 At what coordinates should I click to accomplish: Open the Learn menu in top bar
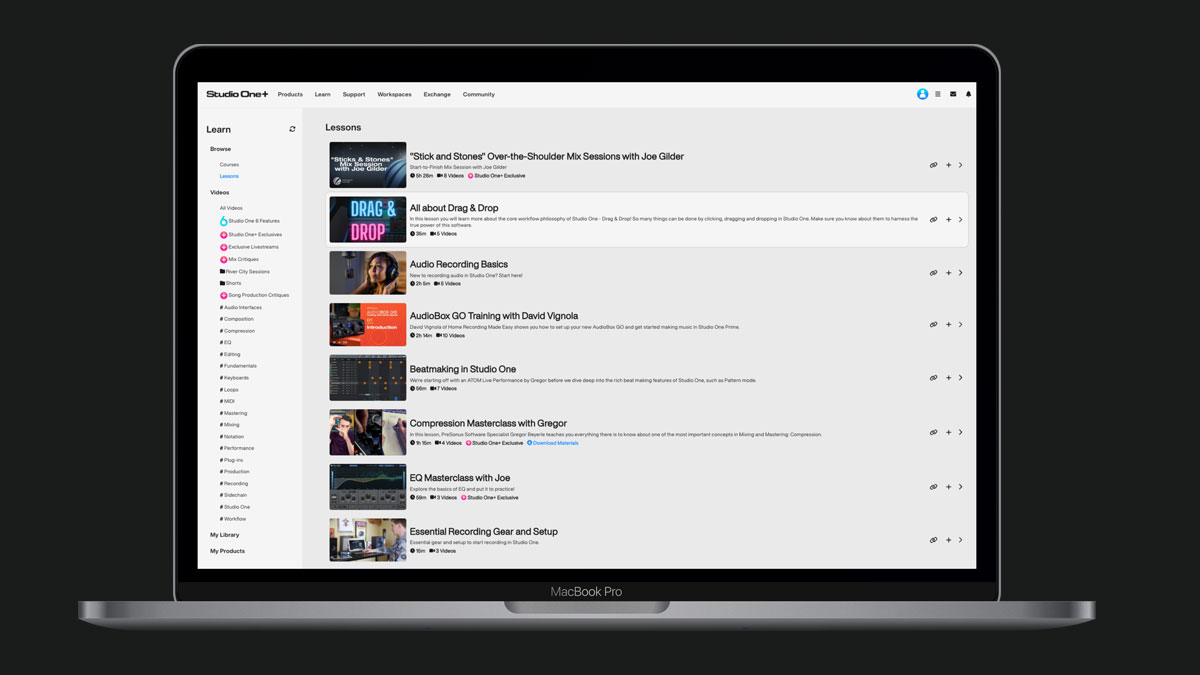click(x=322, y=94)
